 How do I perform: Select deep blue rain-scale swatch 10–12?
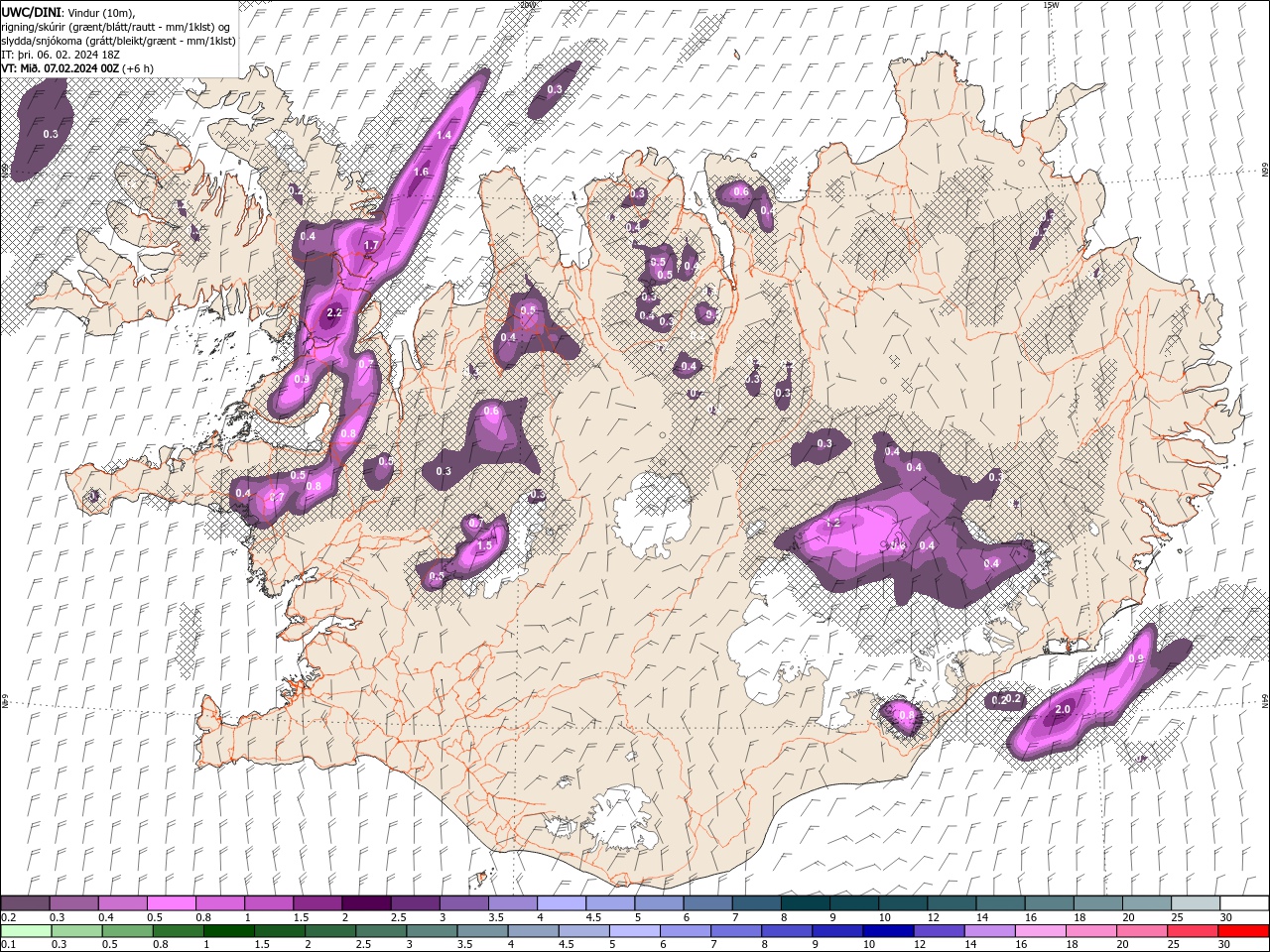tap(888, 931)
